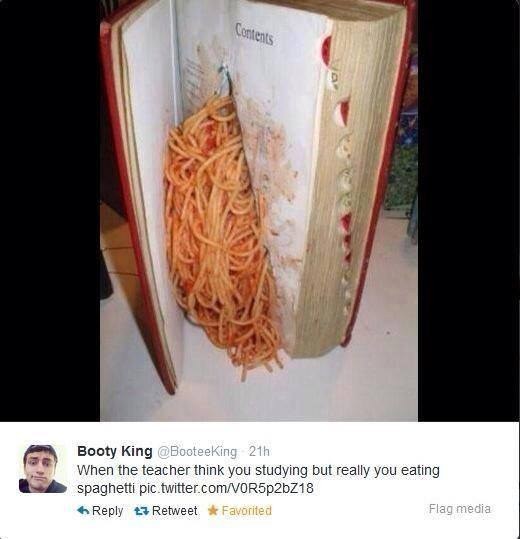Viewport: 520px width, 539px height.
Task: Retweet this spaghetti tweet via Retweet label
Action: click(175, 510)
